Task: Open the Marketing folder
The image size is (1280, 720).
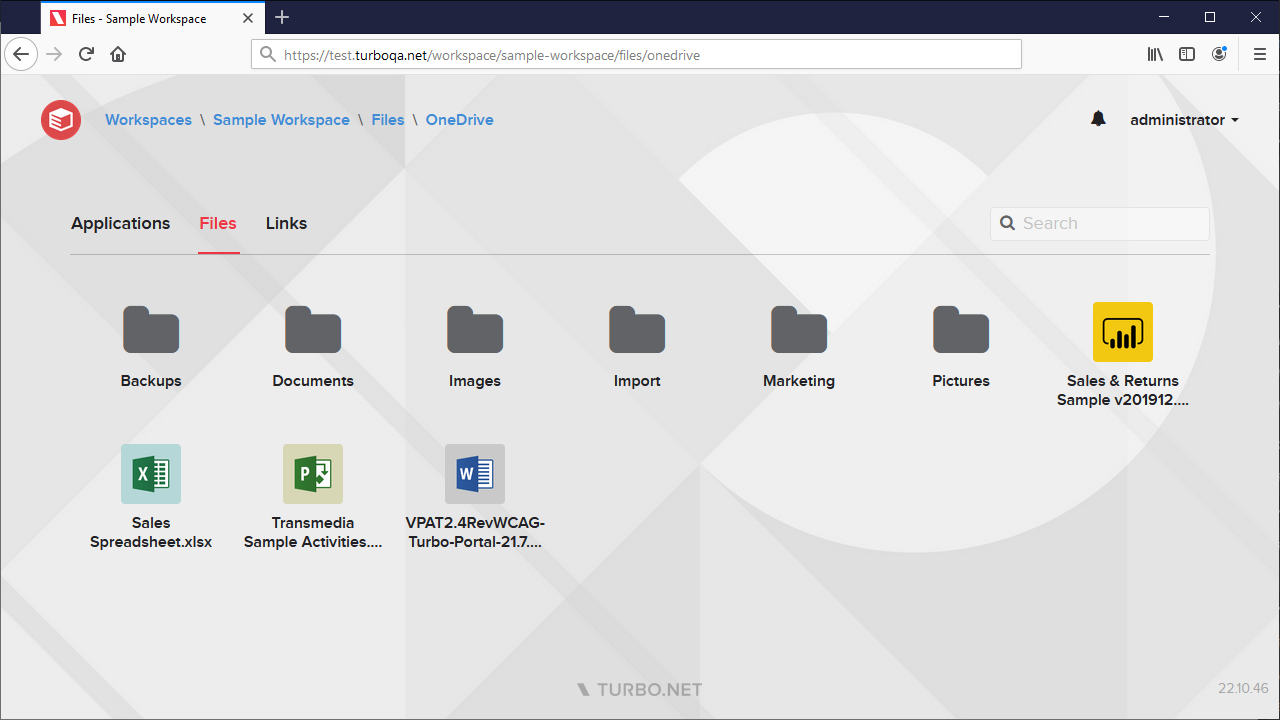Action: pyautogui.click(x=798, y=329)
